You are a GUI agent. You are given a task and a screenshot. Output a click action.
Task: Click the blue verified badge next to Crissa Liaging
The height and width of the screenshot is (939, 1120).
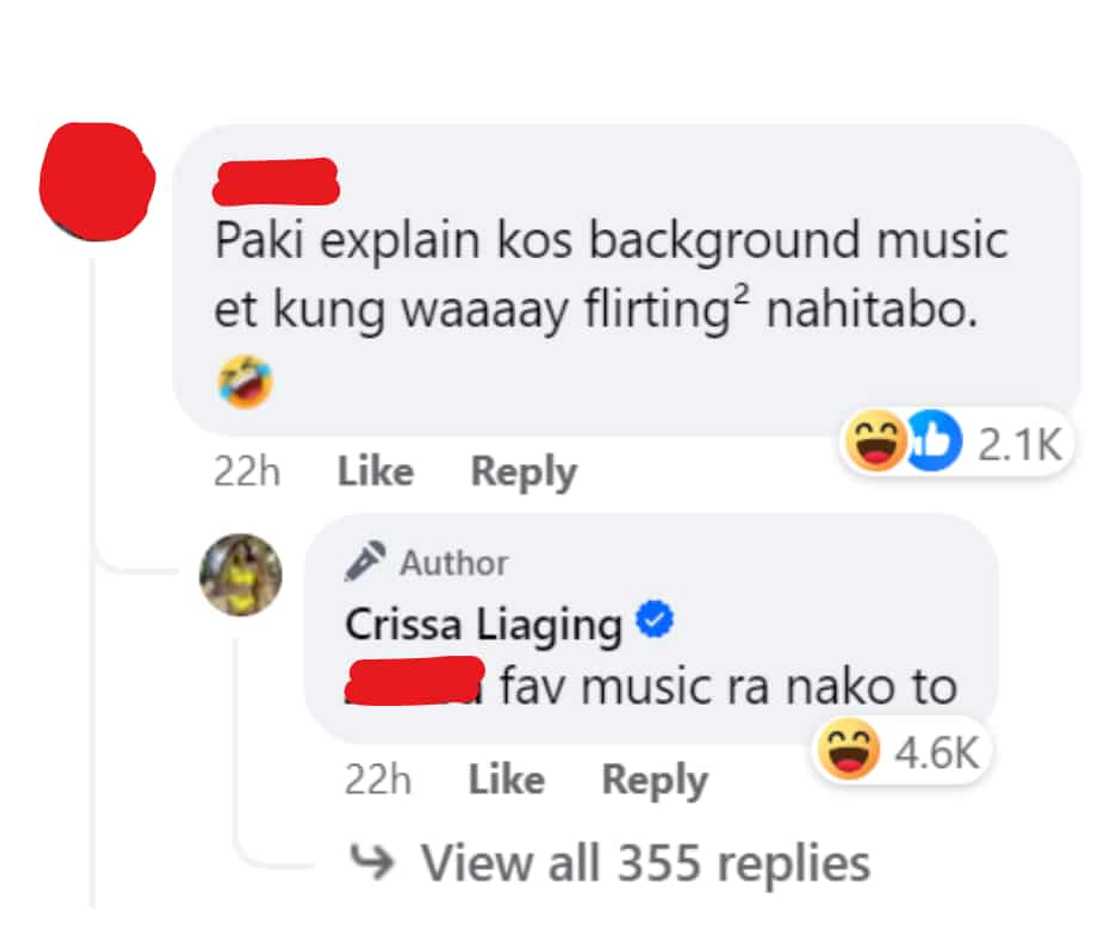point(655,621)
